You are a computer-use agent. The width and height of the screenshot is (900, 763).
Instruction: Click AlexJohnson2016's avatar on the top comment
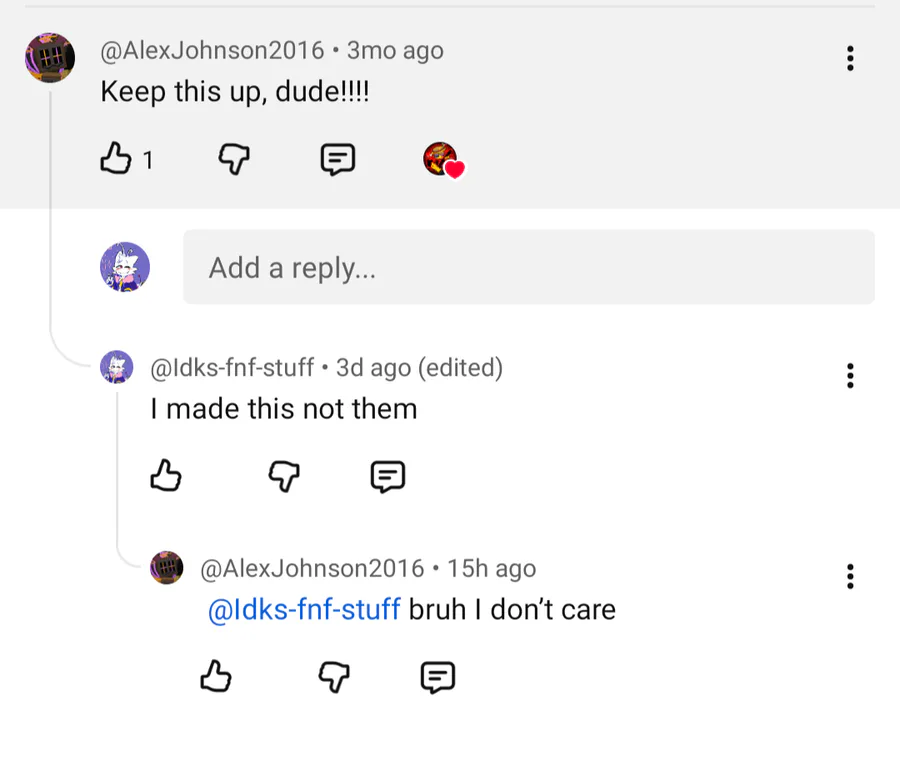coord(50,57)
